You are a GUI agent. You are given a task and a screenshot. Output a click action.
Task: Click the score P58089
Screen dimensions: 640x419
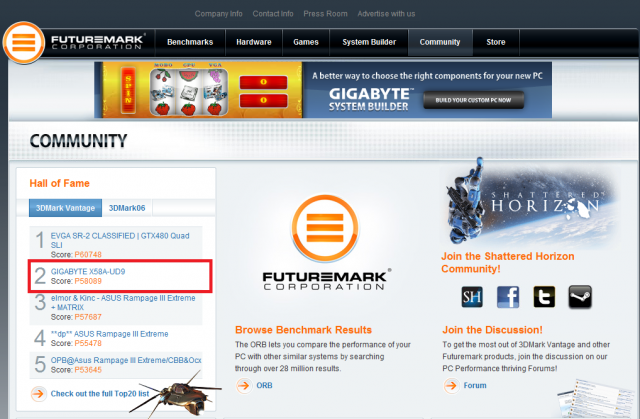(x=88, y=281)
